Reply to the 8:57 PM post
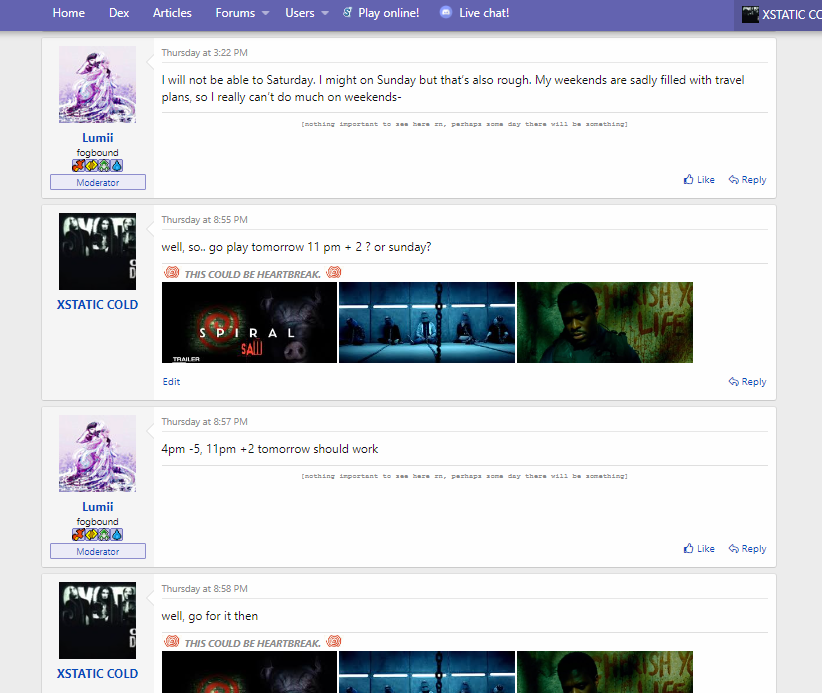 (x=748, y=549)
